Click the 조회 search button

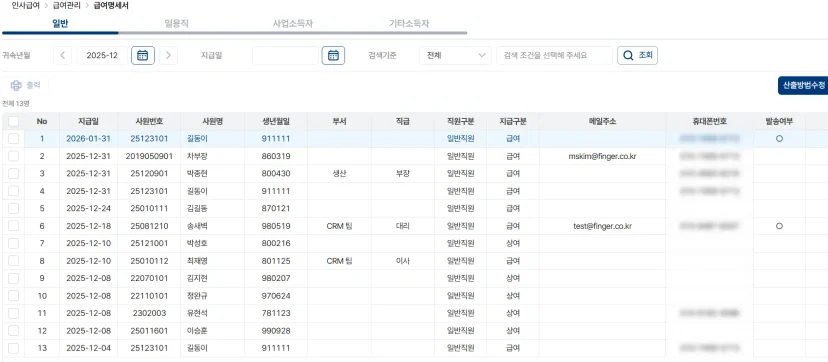[x=637, y=55]
